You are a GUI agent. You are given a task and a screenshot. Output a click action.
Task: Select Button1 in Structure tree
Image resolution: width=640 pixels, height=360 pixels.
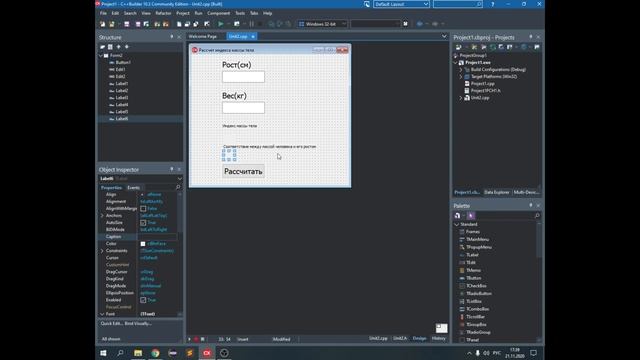click(x=123, y=62)
